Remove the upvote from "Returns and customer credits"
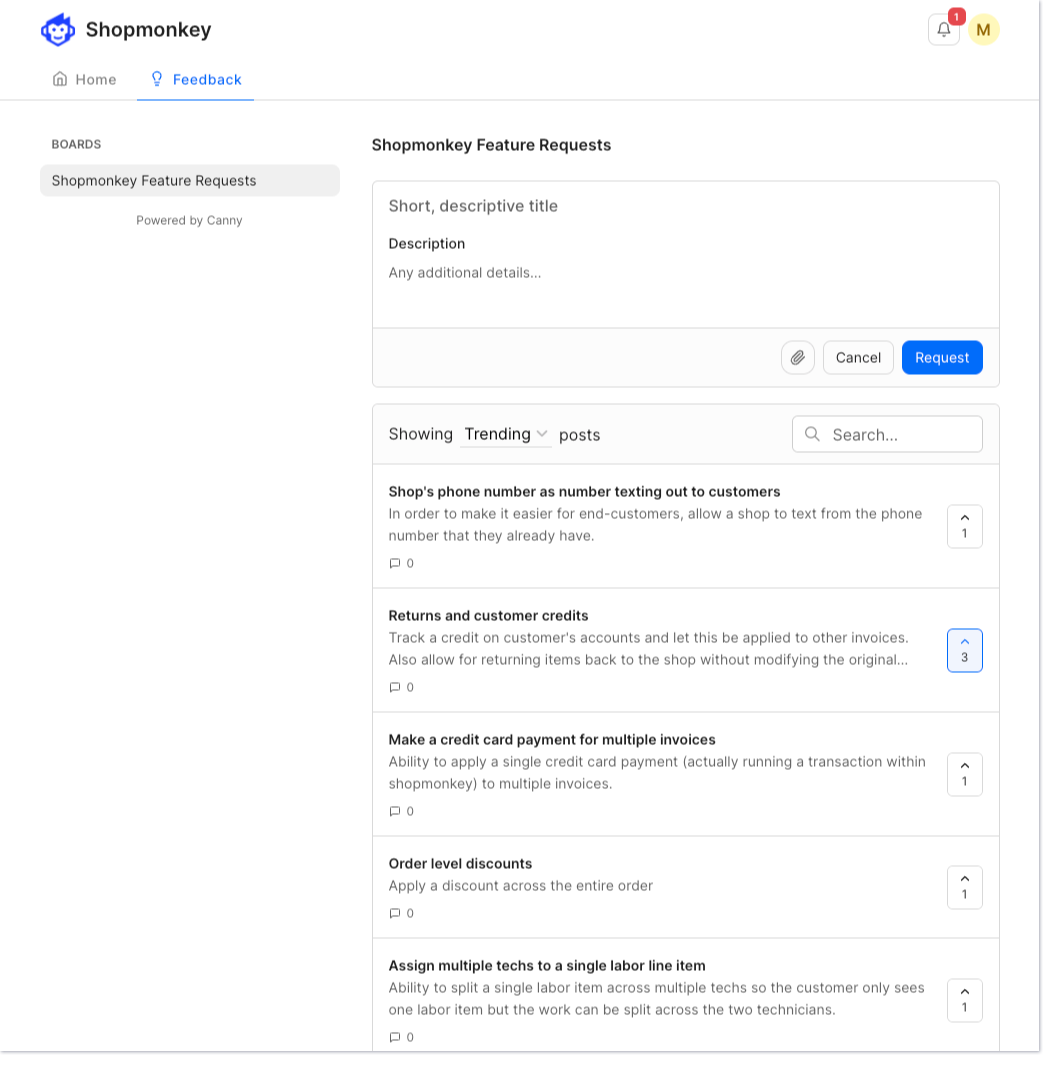This screenshot has width=1059, height=1071. pos(964,650)
